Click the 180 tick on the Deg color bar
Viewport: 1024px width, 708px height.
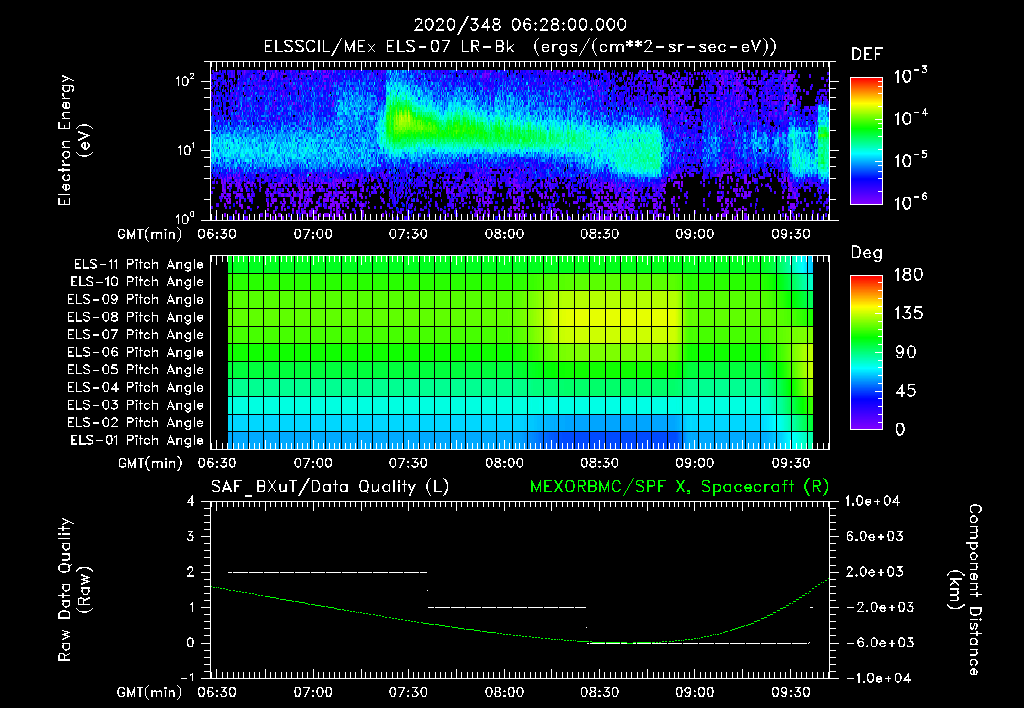[909, 275]
